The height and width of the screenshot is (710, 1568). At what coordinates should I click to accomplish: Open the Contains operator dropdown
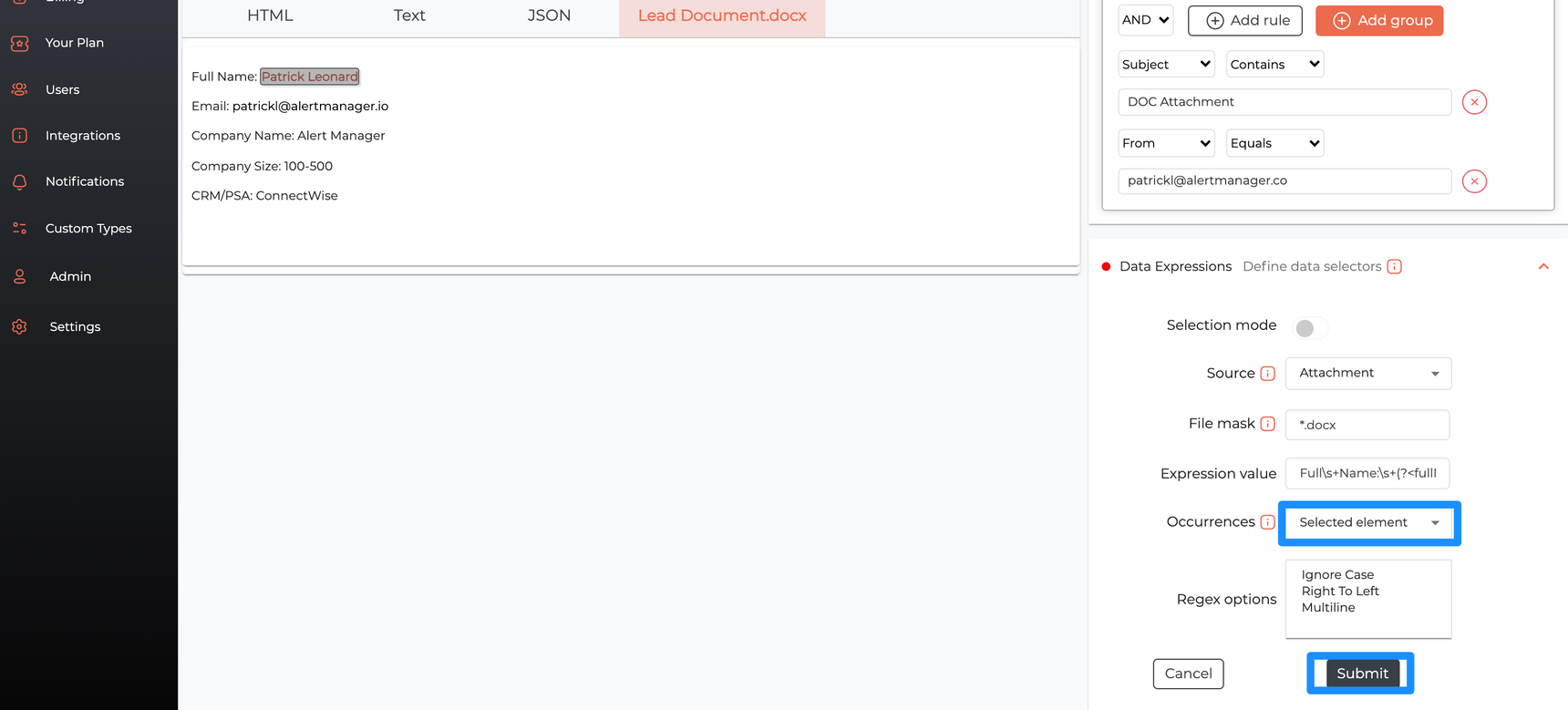(x=1274, y=64)
